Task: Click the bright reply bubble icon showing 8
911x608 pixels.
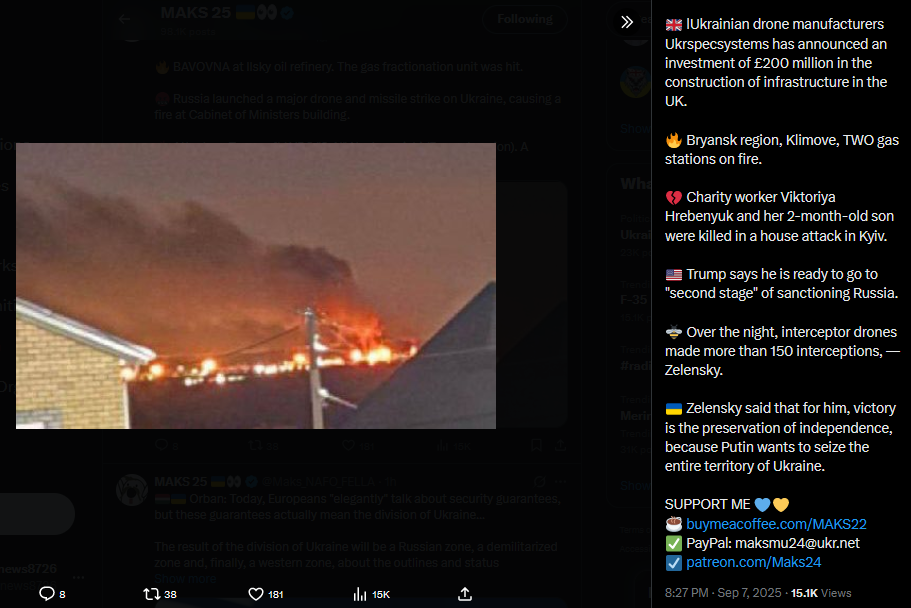Action: point(52,593)
